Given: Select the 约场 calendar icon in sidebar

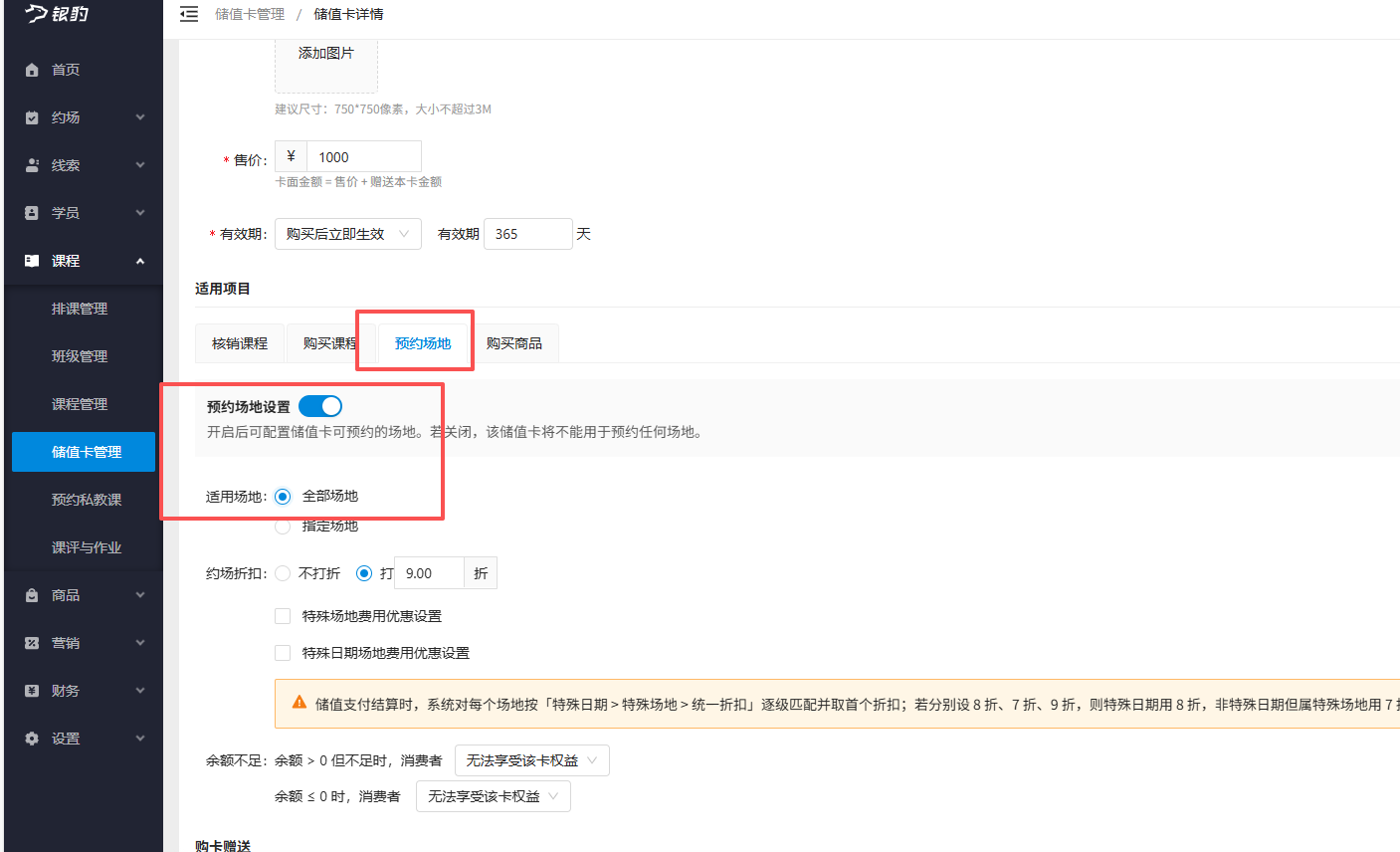Looking at the screenshot, I should (x=34, y=116).
